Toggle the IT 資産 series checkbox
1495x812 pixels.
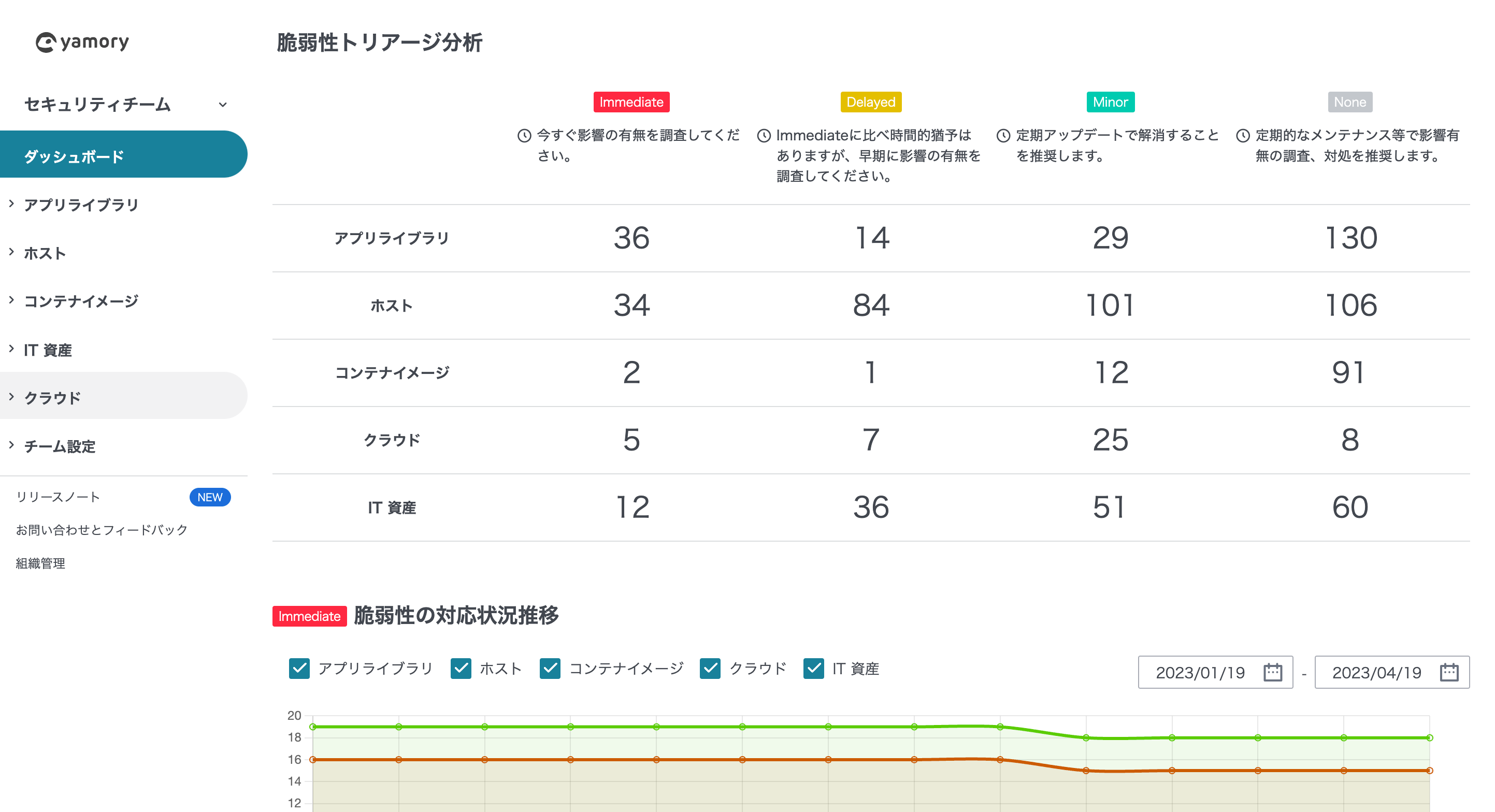pyautogui.click(x=814, y=669)
